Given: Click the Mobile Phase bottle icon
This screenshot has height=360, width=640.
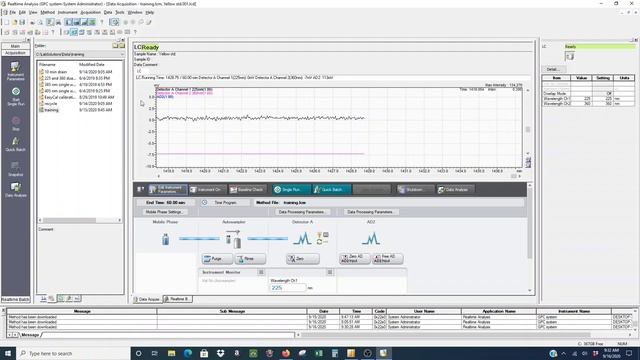Looking at the screenshot, I should pos(165,239).
